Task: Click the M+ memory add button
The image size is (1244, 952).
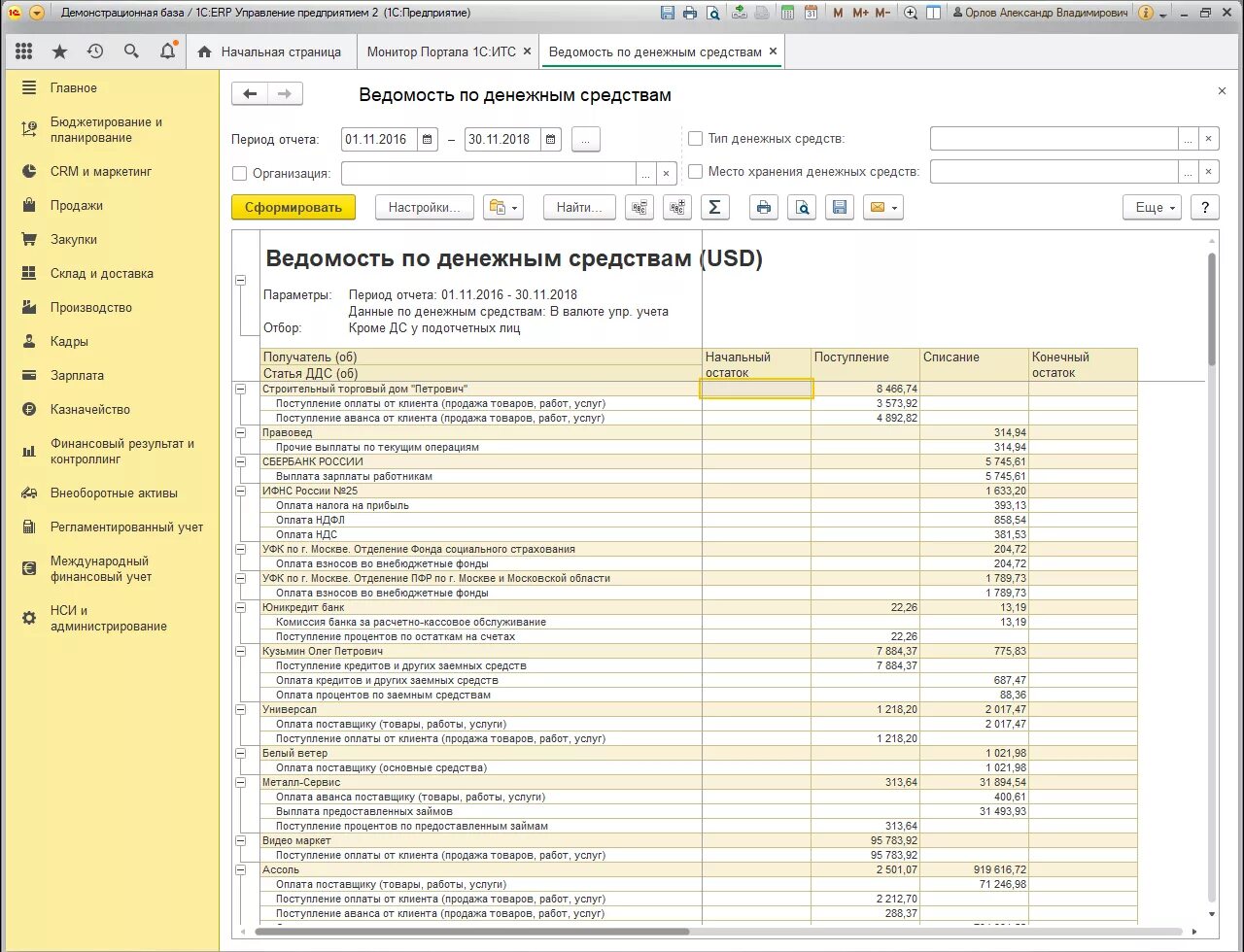Action: [860, 13]
